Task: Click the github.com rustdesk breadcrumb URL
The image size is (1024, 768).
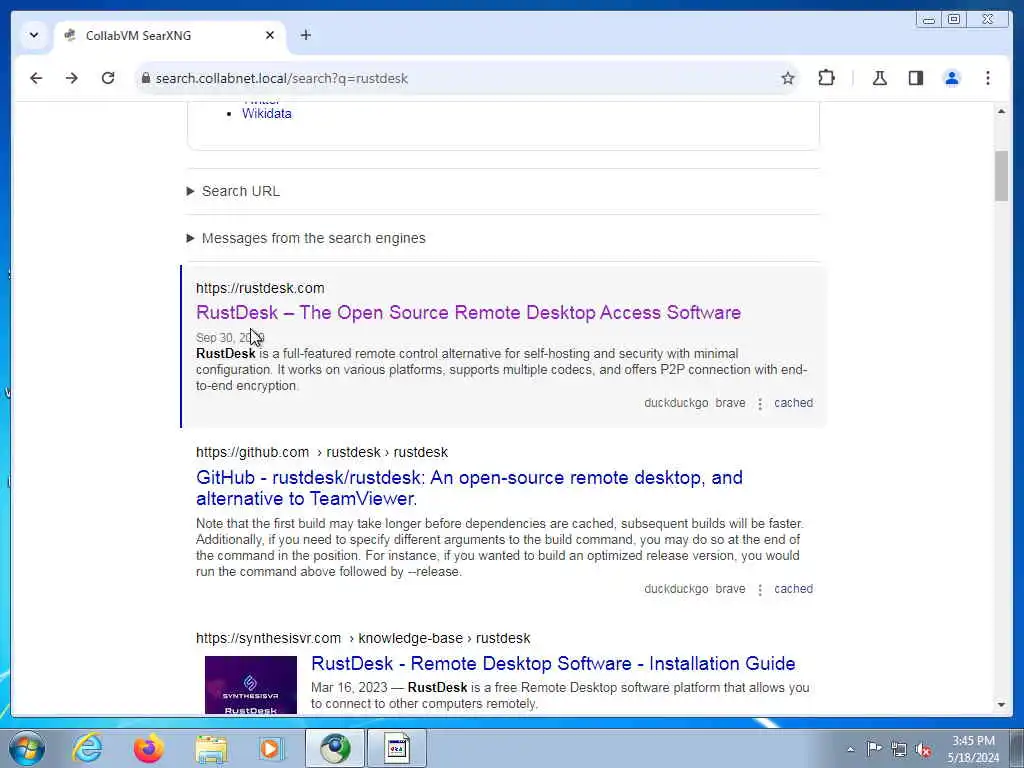Action: point(322,452)
